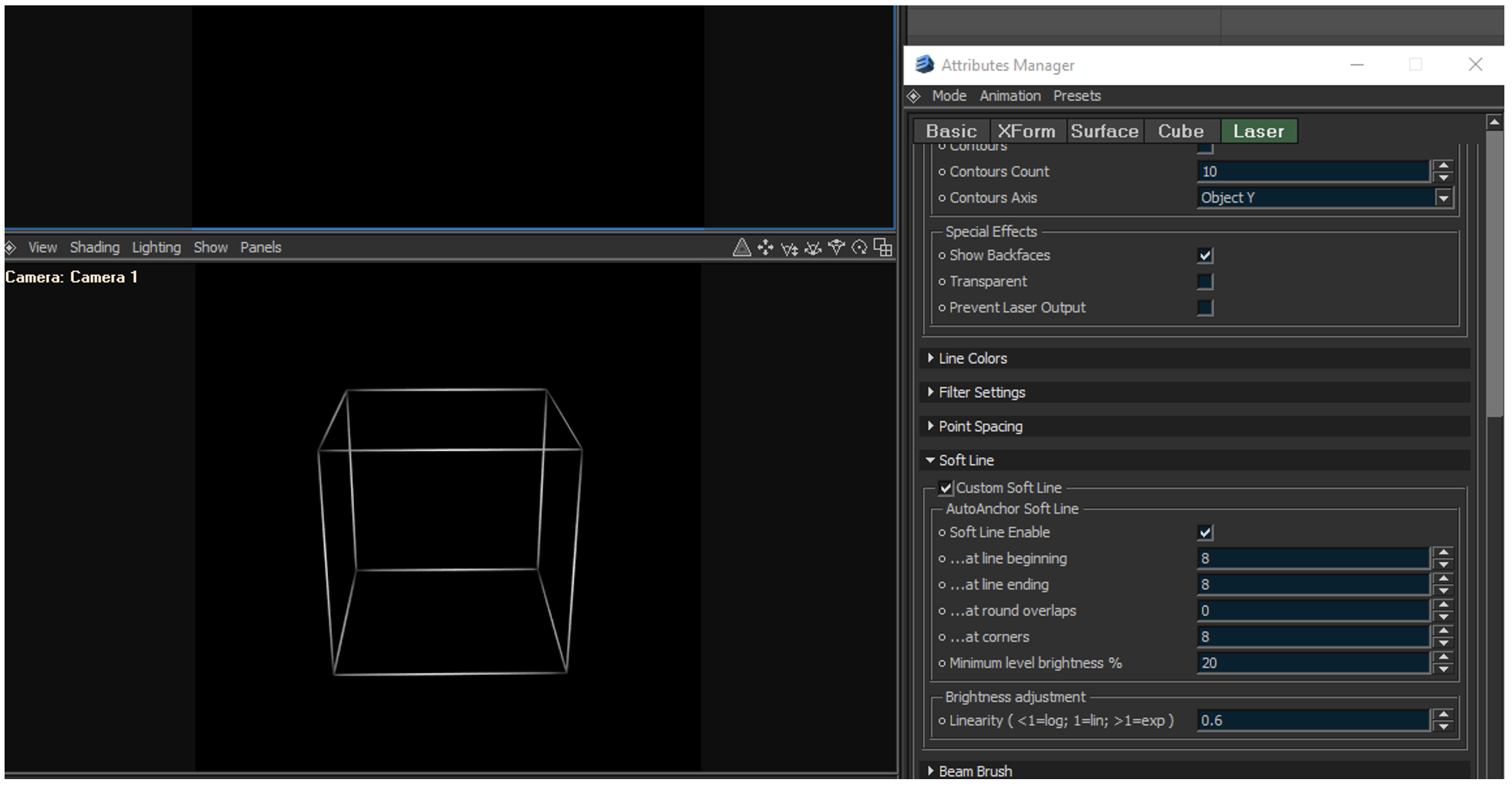Viewport: 1512px width, 786px height.
Task: Select the pan view four-arrow icon
Action: [765, 248]
